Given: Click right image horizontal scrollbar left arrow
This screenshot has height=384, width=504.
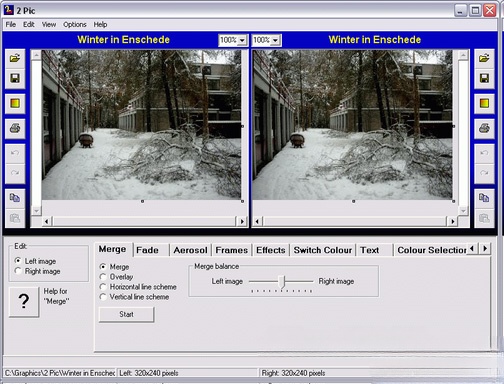Looking at the screenshot, I should (257, 221).
